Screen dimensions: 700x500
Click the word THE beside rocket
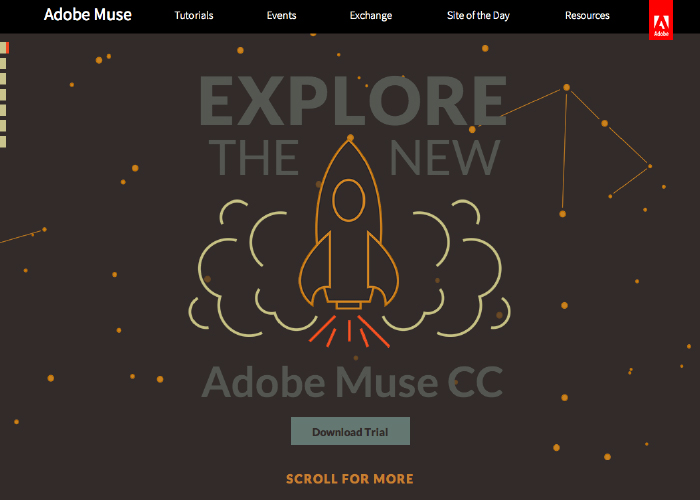pos(254,157)
